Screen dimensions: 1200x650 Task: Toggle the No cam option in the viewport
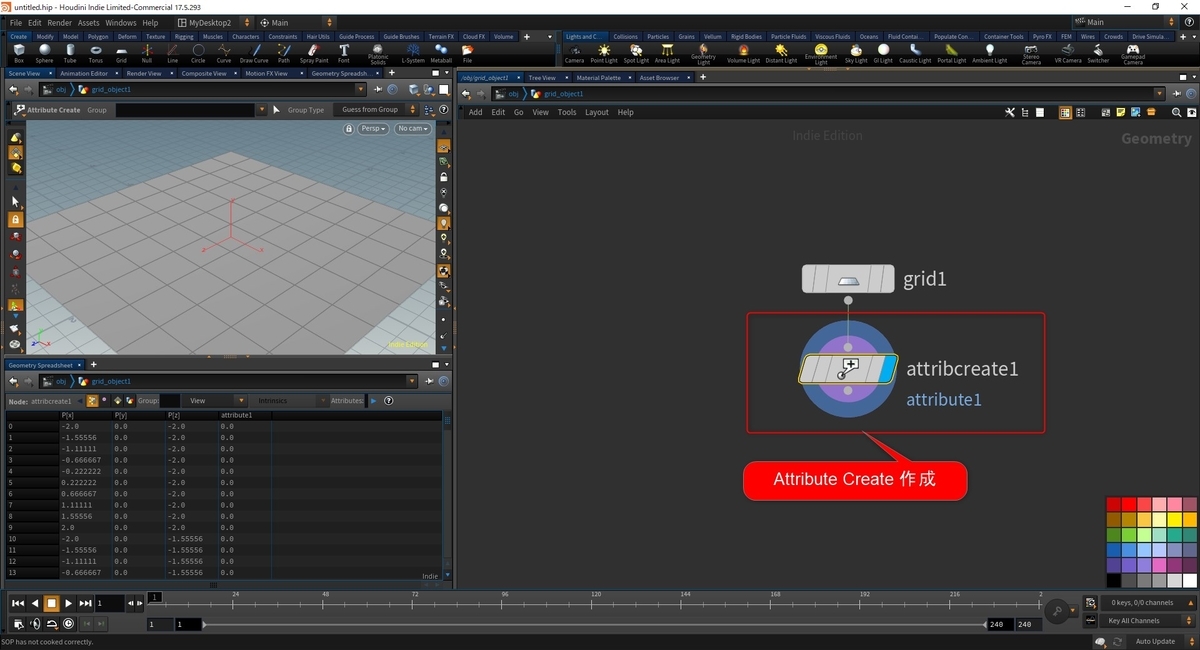coord(413,128)
